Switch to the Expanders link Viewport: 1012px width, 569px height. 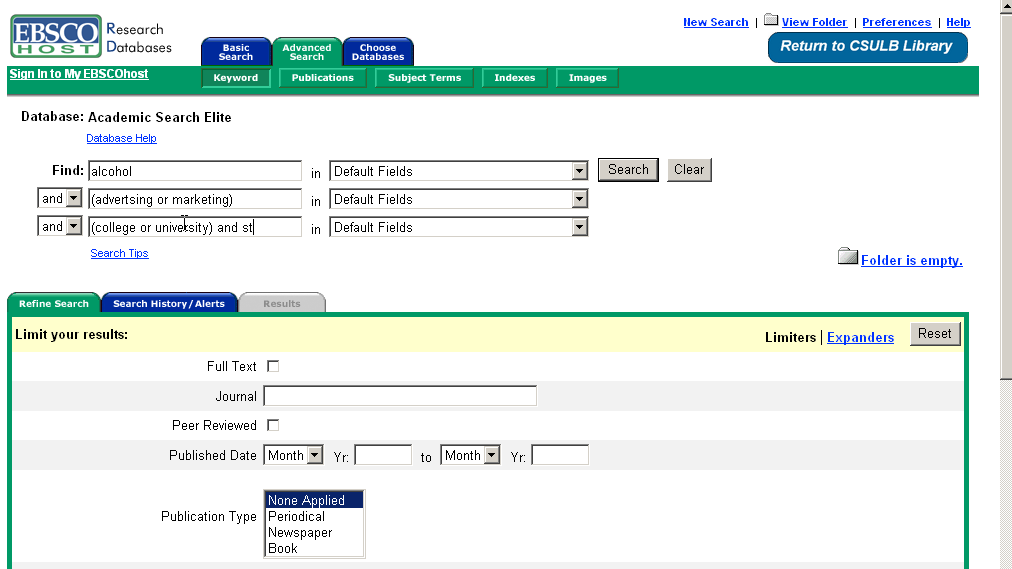(x=860, y=337)
